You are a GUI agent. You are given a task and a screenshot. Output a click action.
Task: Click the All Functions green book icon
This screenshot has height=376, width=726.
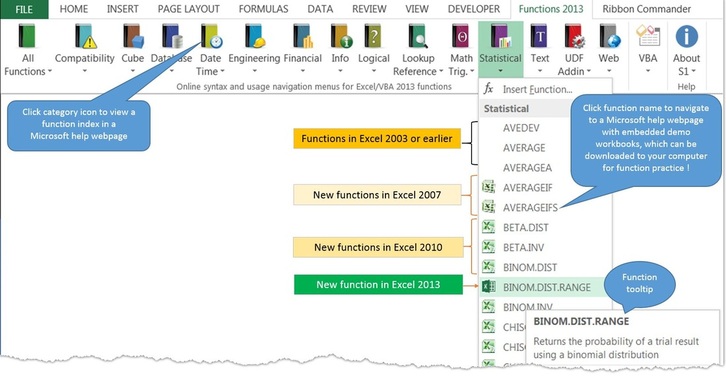27,36
